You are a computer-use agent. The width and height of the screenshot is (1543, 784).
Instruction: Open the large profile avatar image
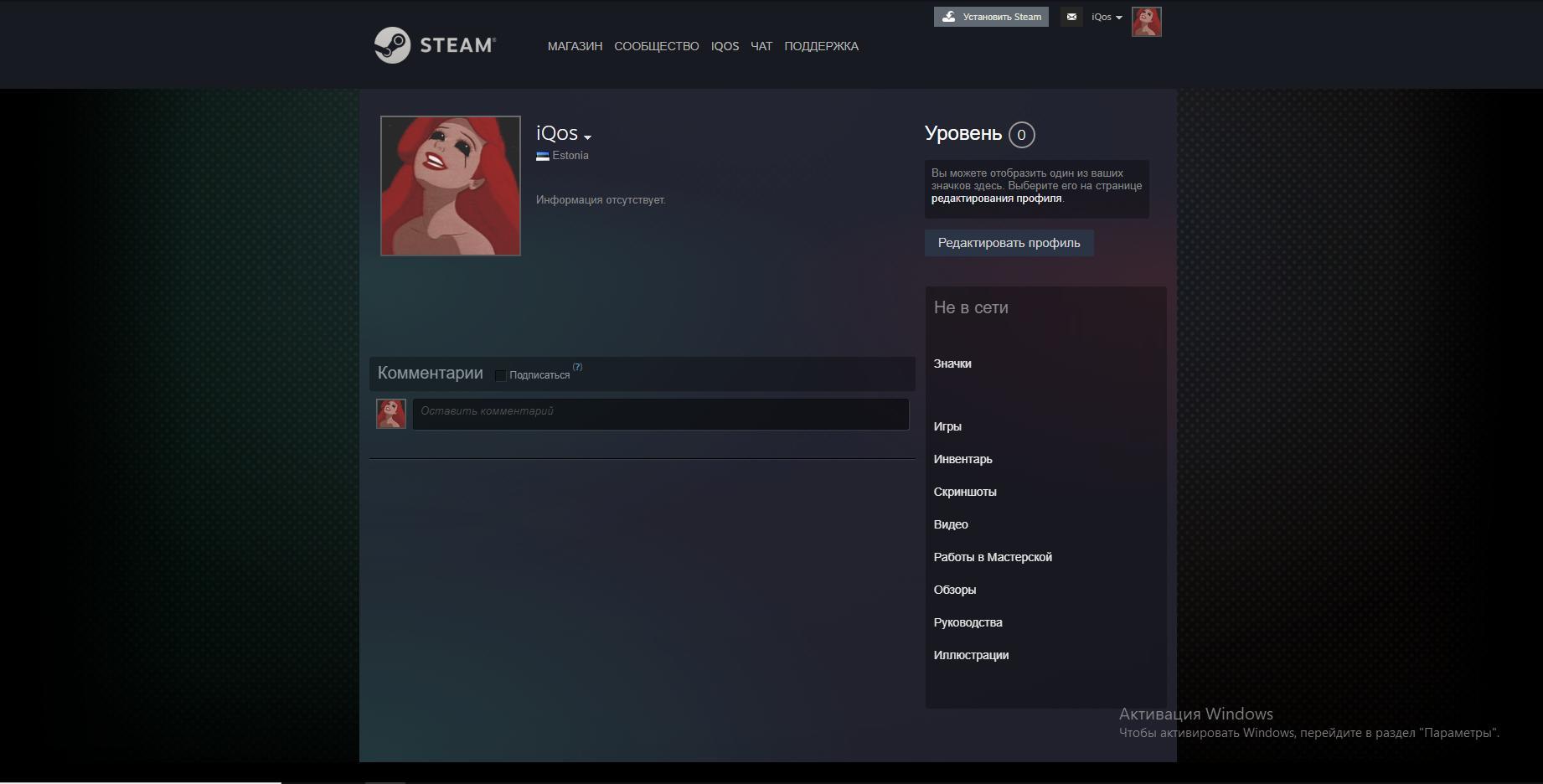tap(451, 186)
